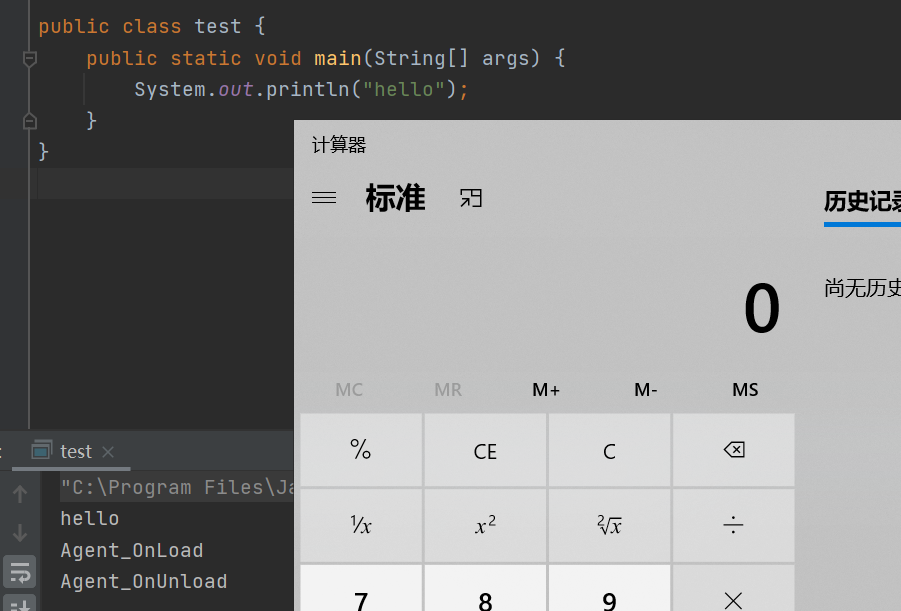Viewport: 901px width, 611px height.
Task: Collapse the main method fold marker
Action: coord(29,59)
